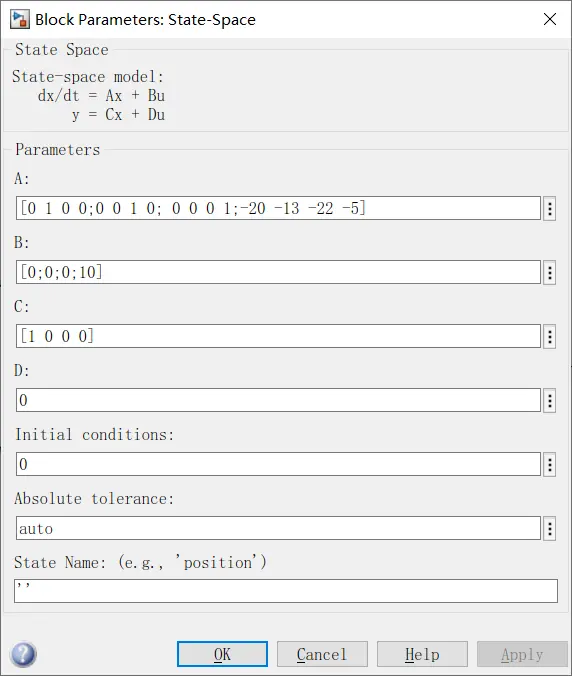
Task: Click the greyed-out Apply button
Action: click(x=522, y=654)
